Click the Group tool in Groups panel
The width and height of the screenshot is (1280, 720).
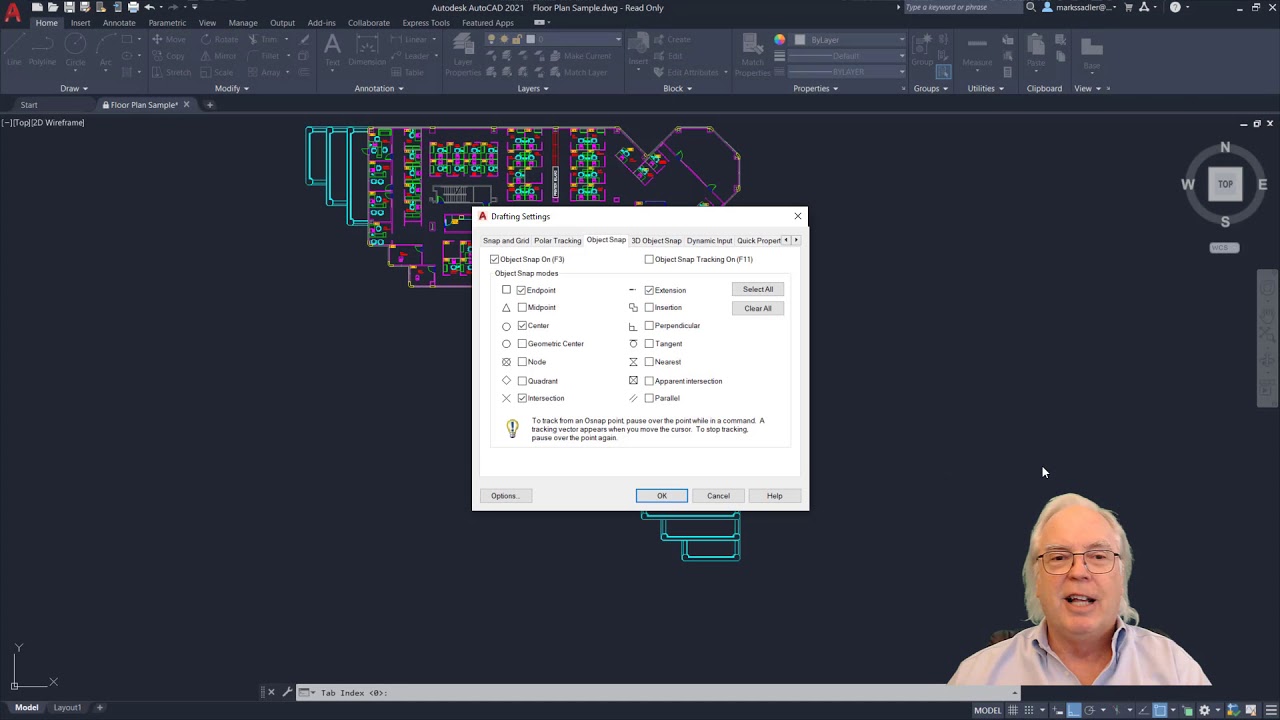(922, 50)
